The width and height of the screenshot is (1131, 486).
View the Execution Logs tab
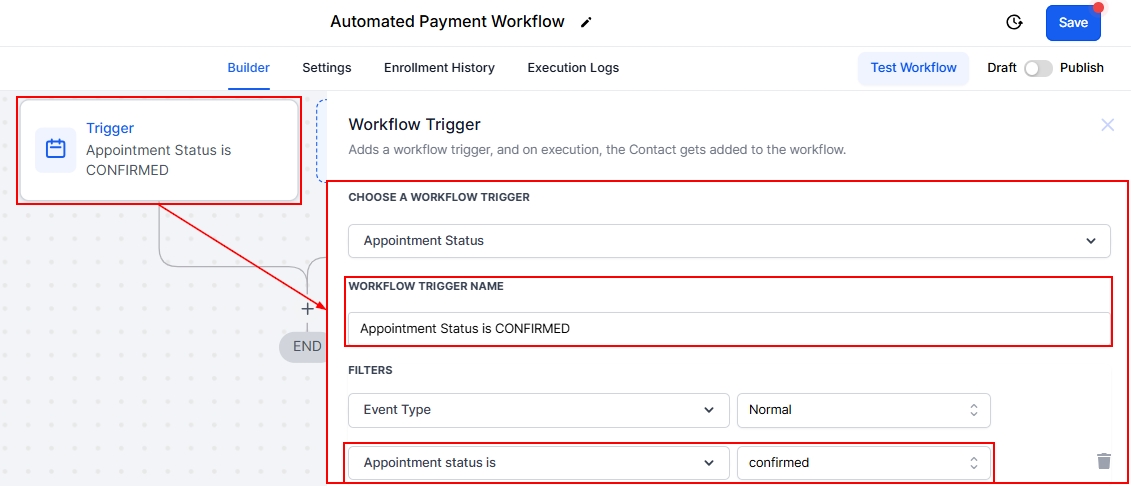pyautogui.click(x=573, y=68)
